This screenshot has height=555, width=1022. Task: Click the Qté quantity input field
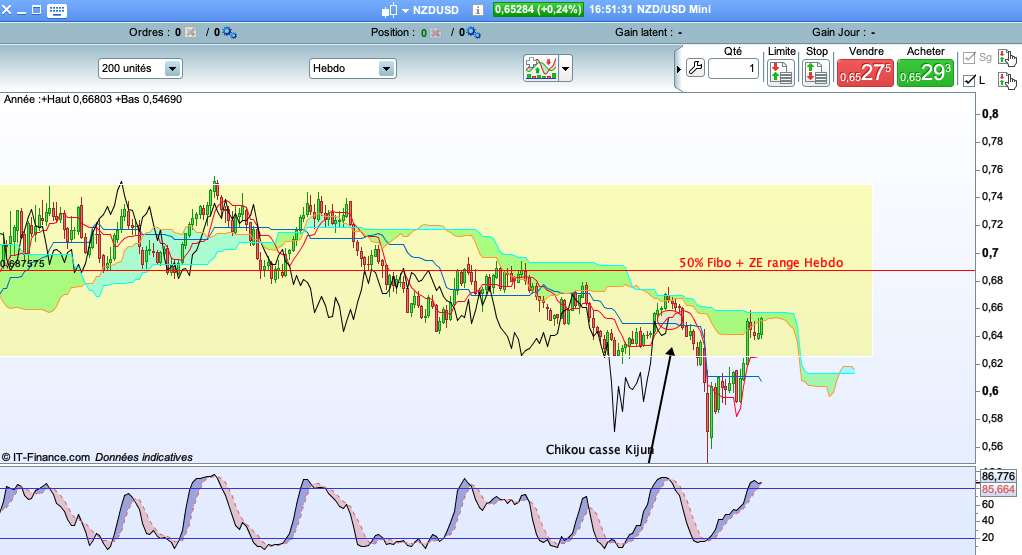[734, 69]
